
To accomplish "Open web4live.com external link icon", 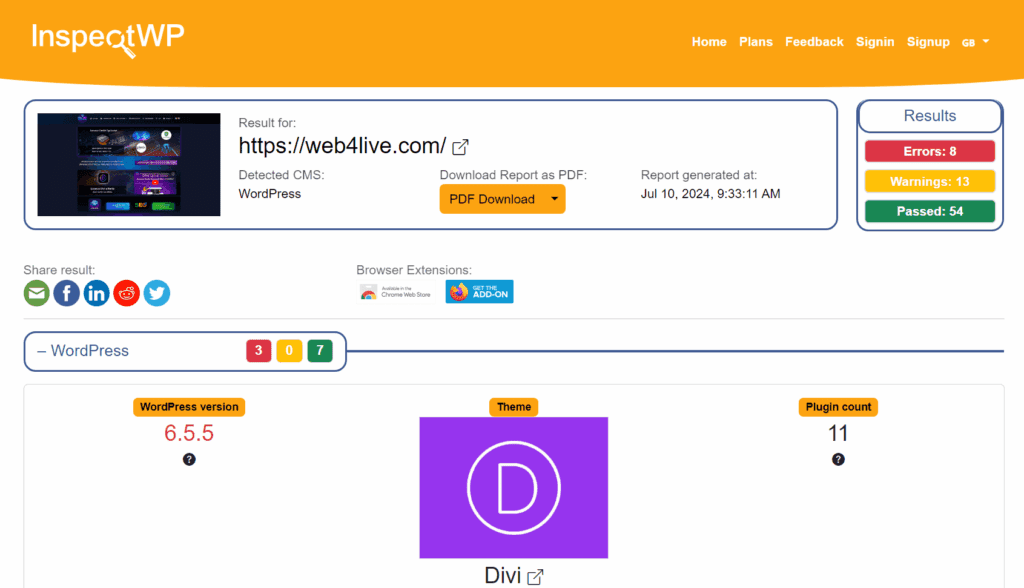I will point(460,147).
